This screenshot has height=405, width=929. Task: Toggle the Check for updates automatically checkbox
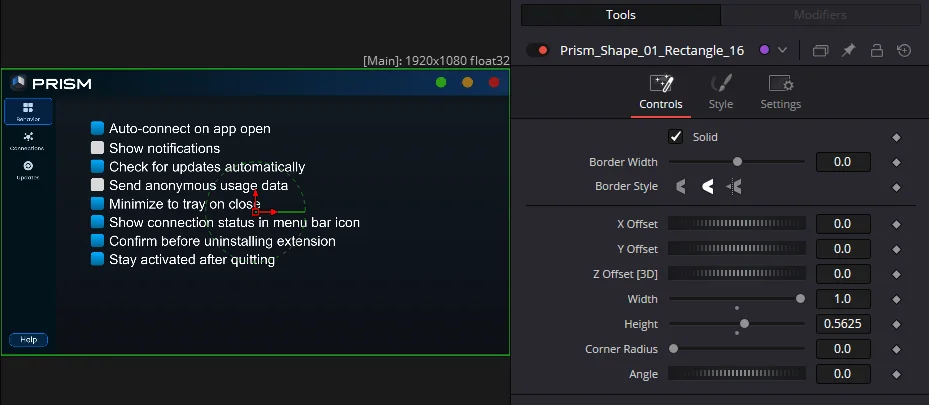[97, 166]
